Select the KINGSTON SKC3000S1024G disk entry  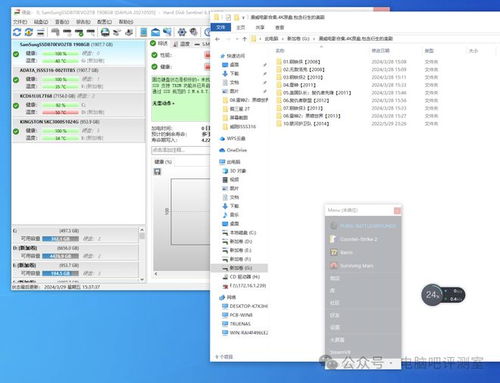[78, 130]
